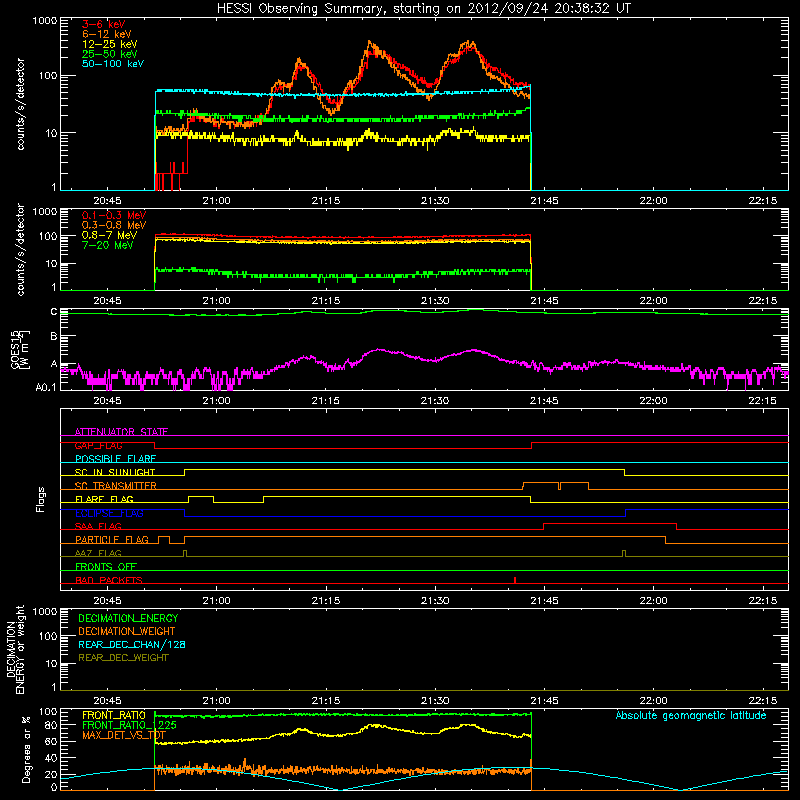Click the PARTICLE_FLAG label
Screen dimensions: 800x800
[x=112, y=540]
